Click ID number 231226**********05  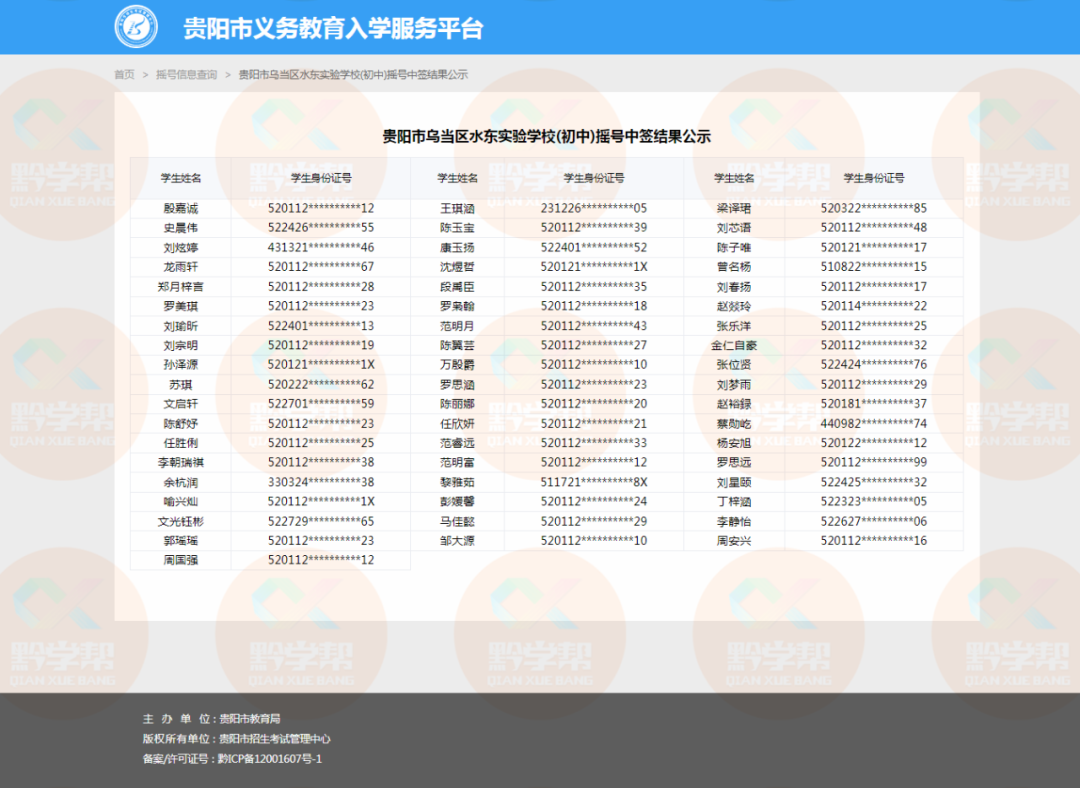[594, 208]
